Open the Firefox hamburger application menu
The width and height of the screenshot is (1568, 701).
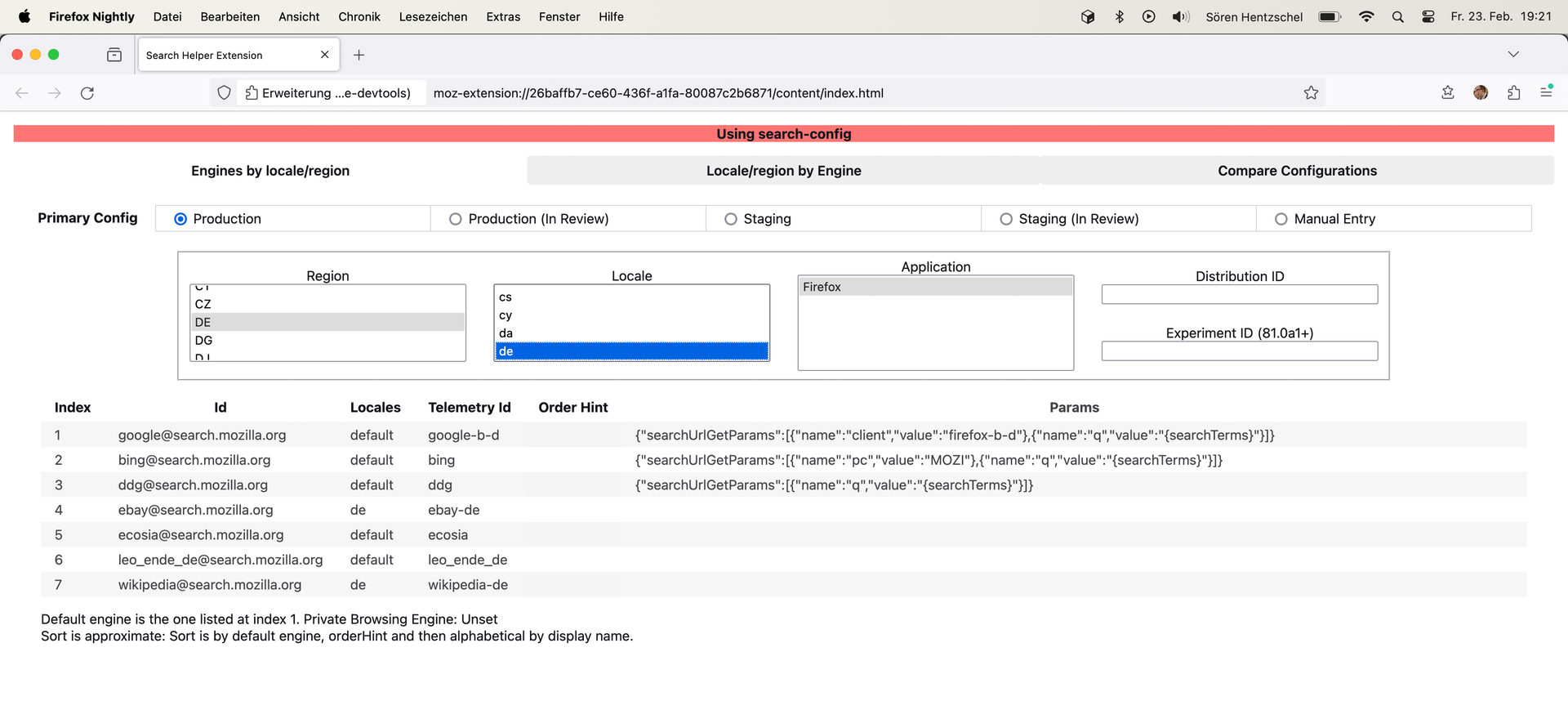pyautogui.click(x=1546, y=93)
